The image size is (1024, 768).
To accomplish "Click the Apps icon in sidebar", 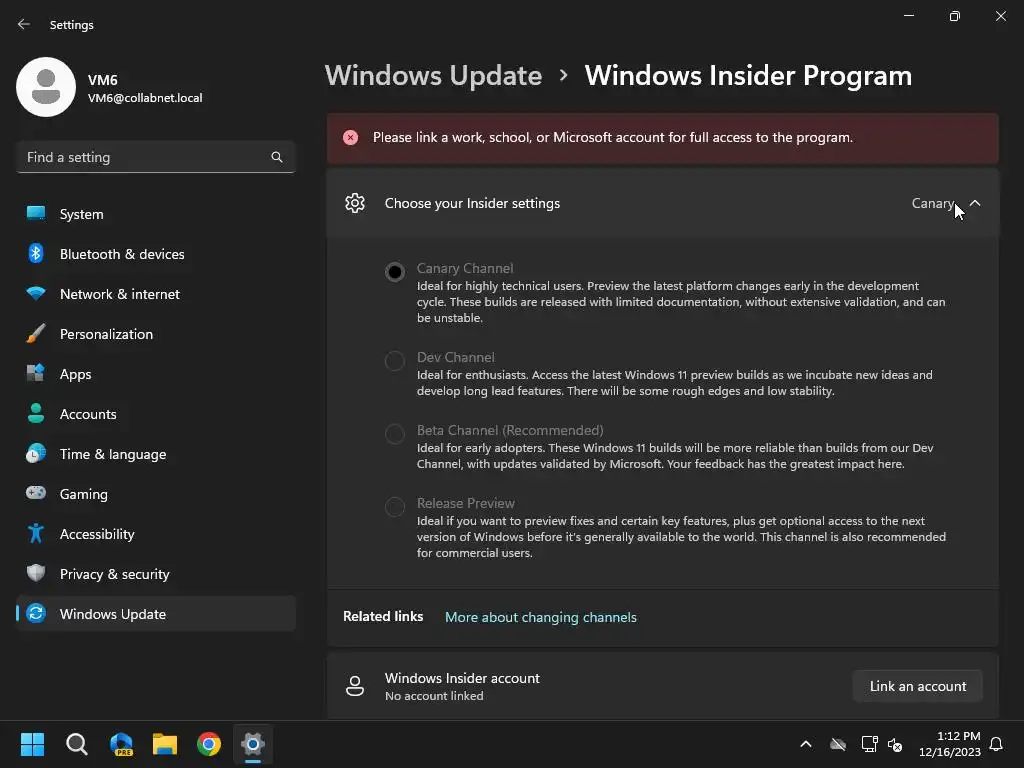I will pyautogui.click(x=36, y=374).
